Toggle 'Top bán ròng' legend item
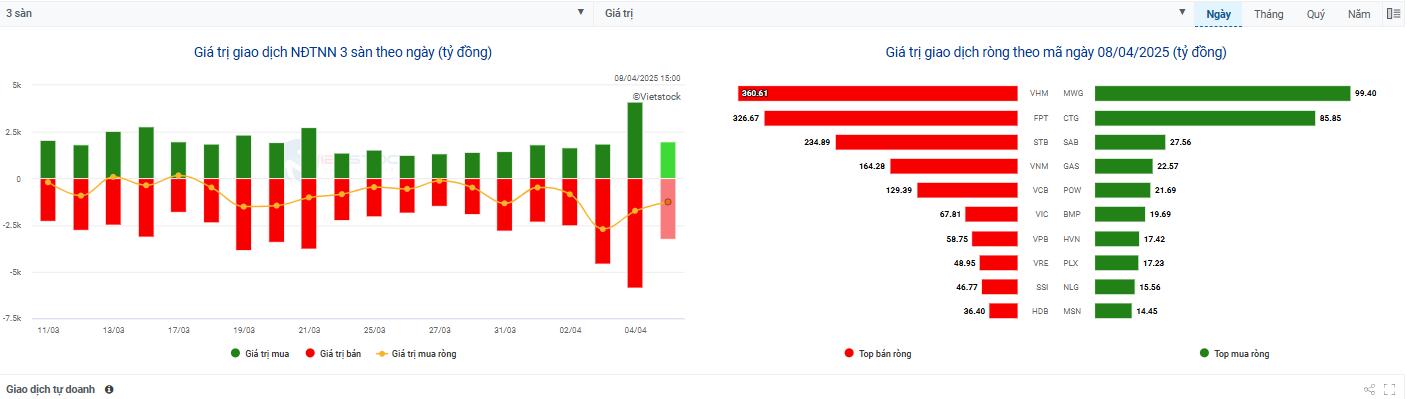 pos(878,354)
